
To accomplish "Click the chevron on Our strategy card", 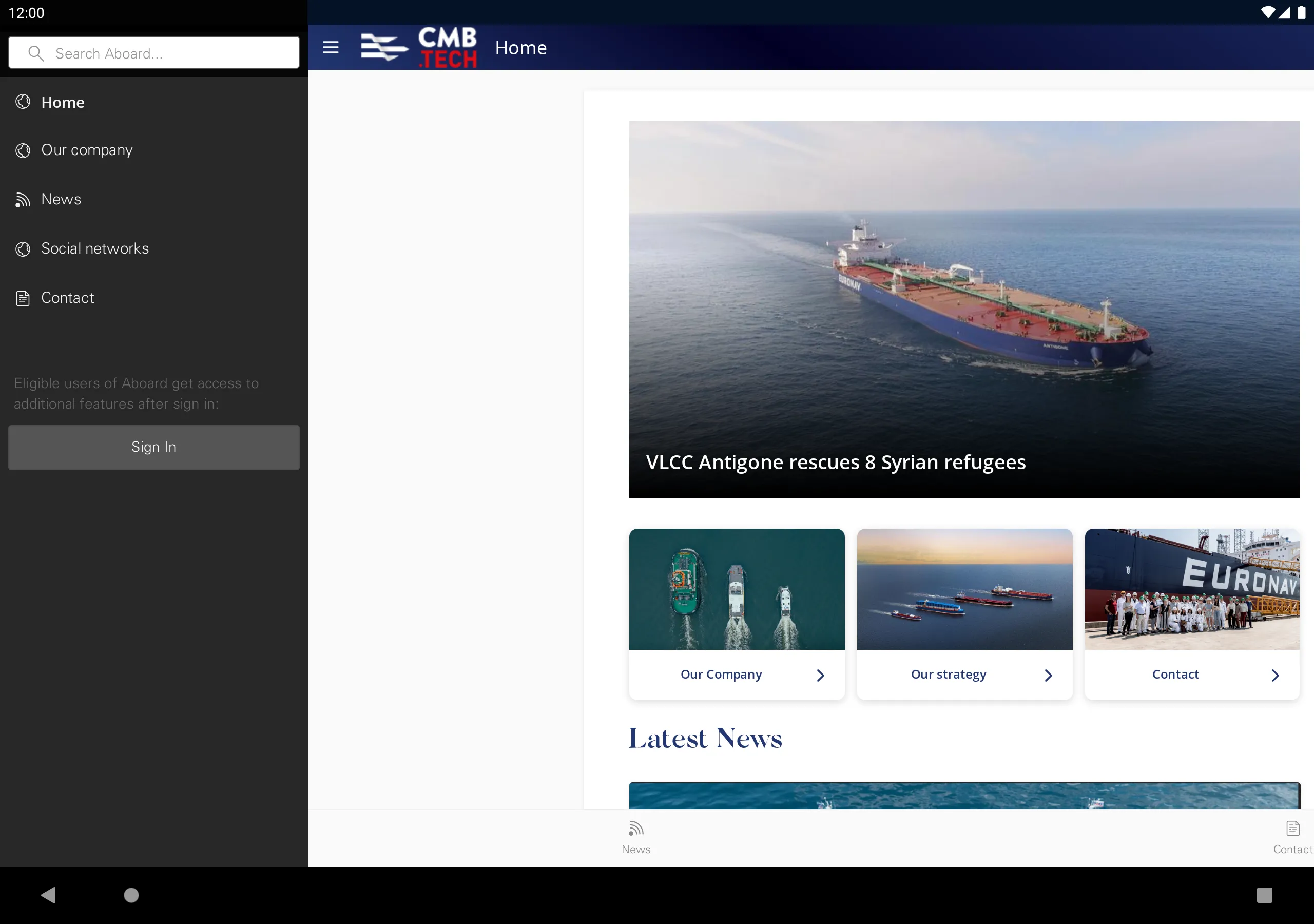I will coord(1048,675).
